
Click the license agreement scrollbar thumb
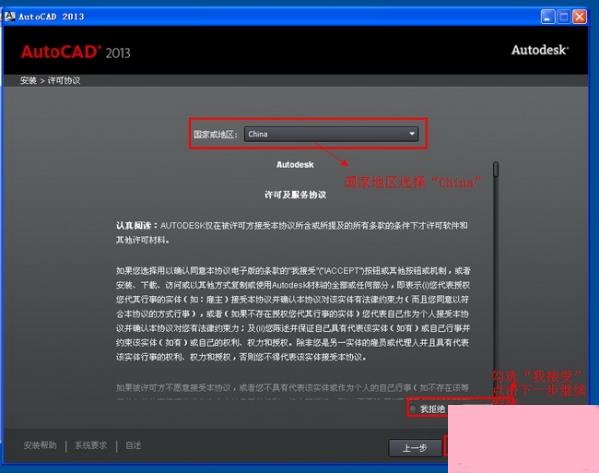coord(496,169)
